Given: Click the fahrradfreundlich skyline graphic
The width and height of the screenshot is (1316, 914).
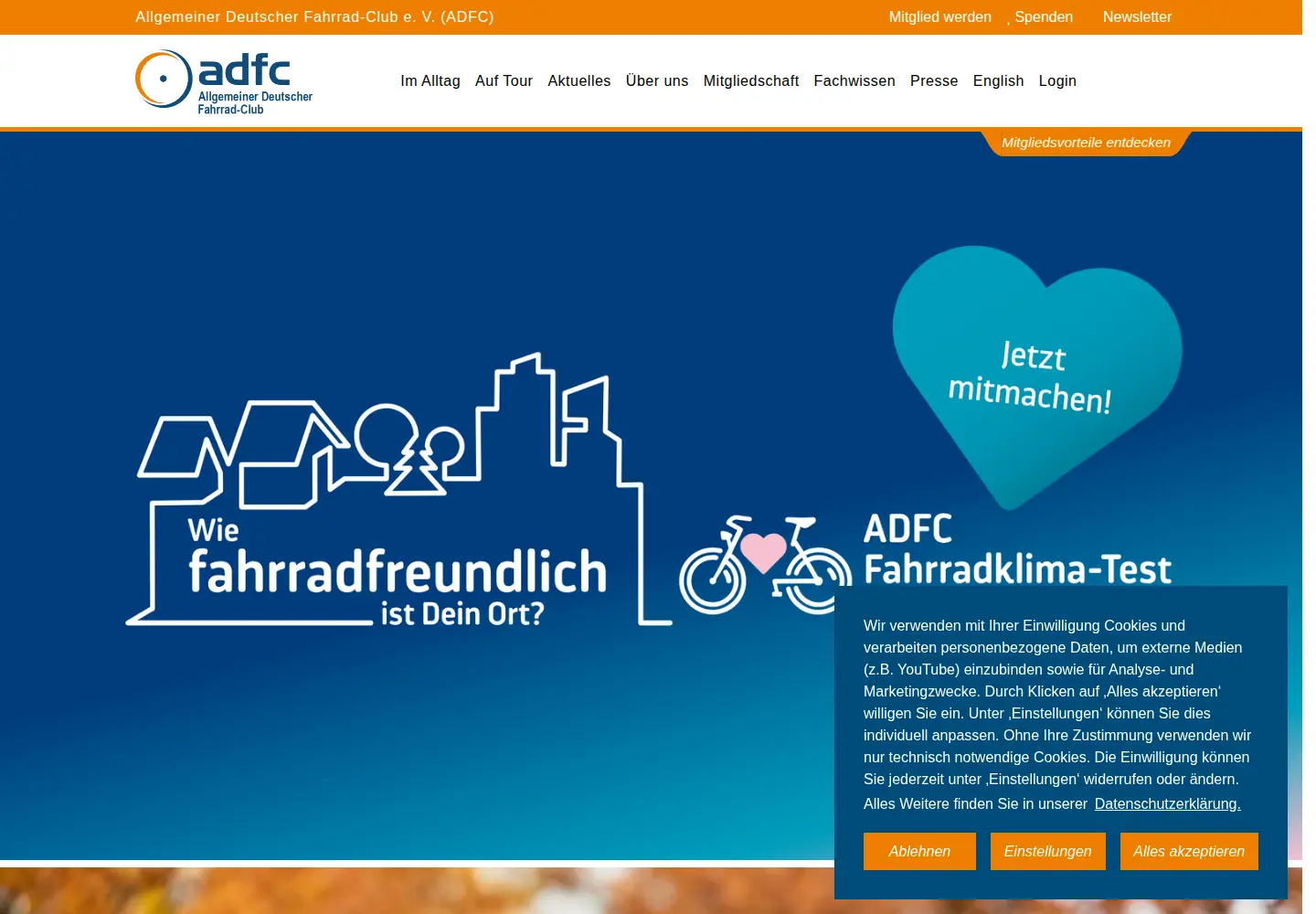Looking at the screenshot, I should point(398,490).
